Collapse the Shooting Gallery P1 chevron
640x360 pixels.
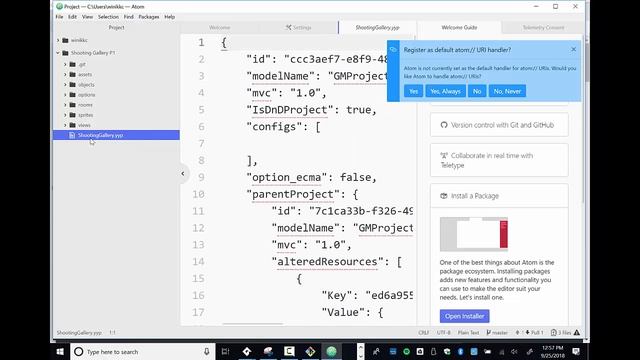tap(58, 53)
